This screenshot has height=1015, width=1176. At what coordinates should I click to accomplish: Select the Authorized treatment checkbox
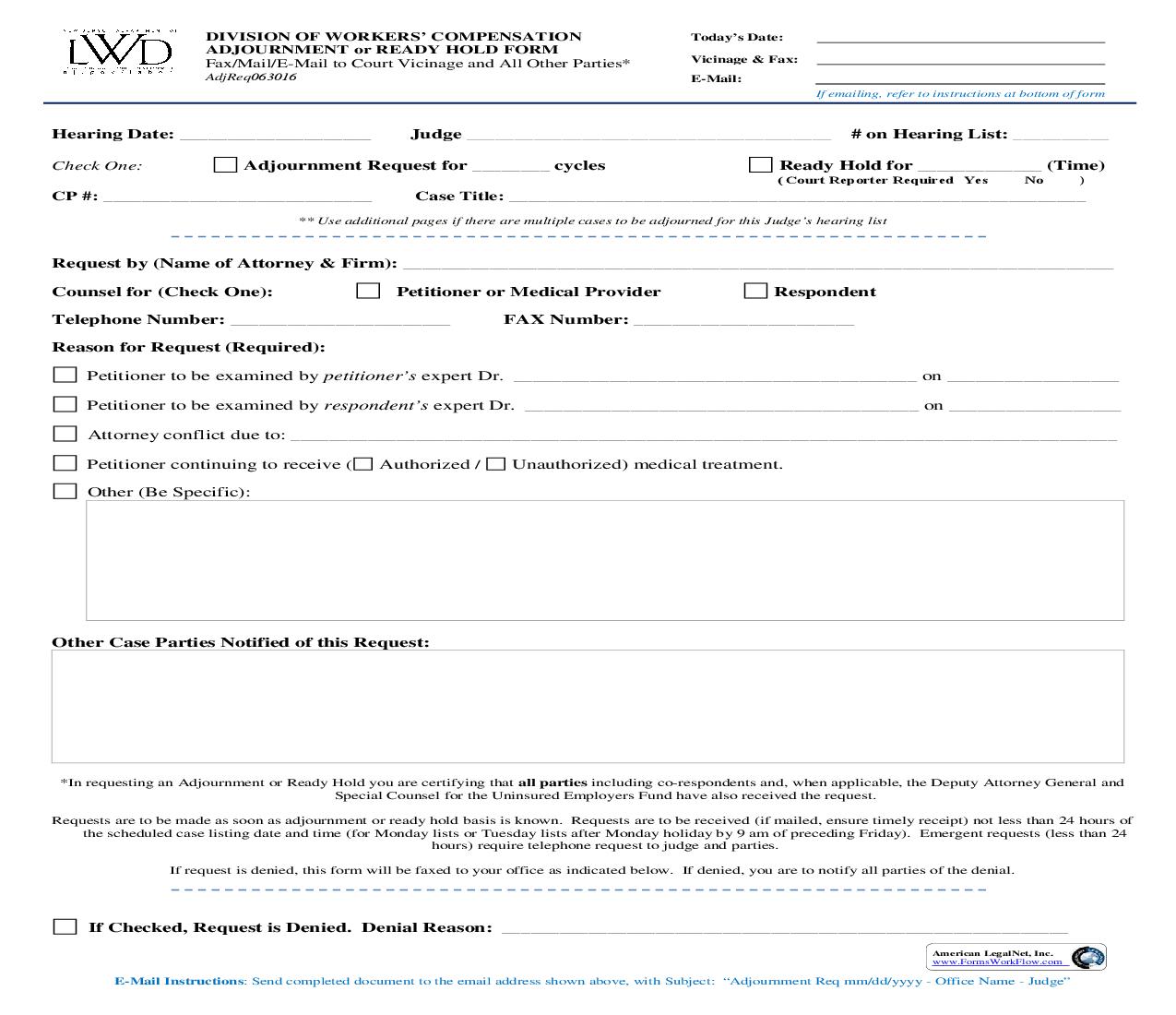coord(363,462)
